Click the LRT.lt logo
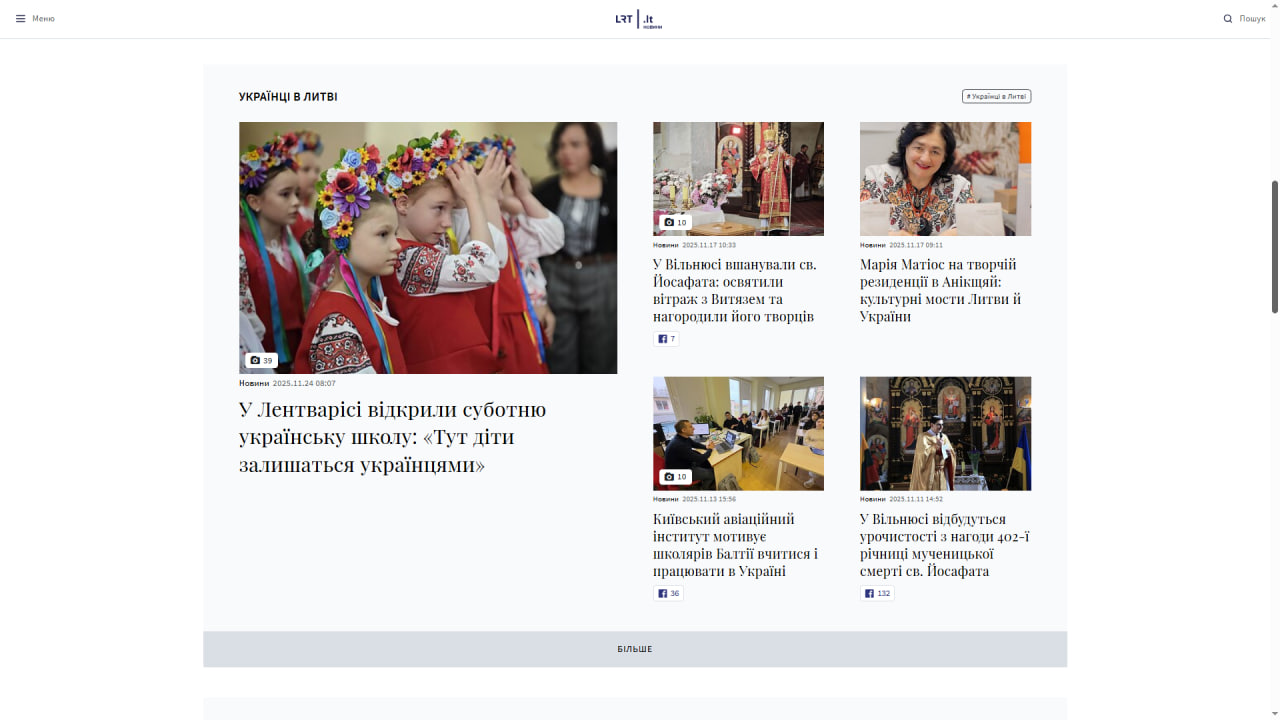Screen dimensions: 1280x720 point(638,19)
